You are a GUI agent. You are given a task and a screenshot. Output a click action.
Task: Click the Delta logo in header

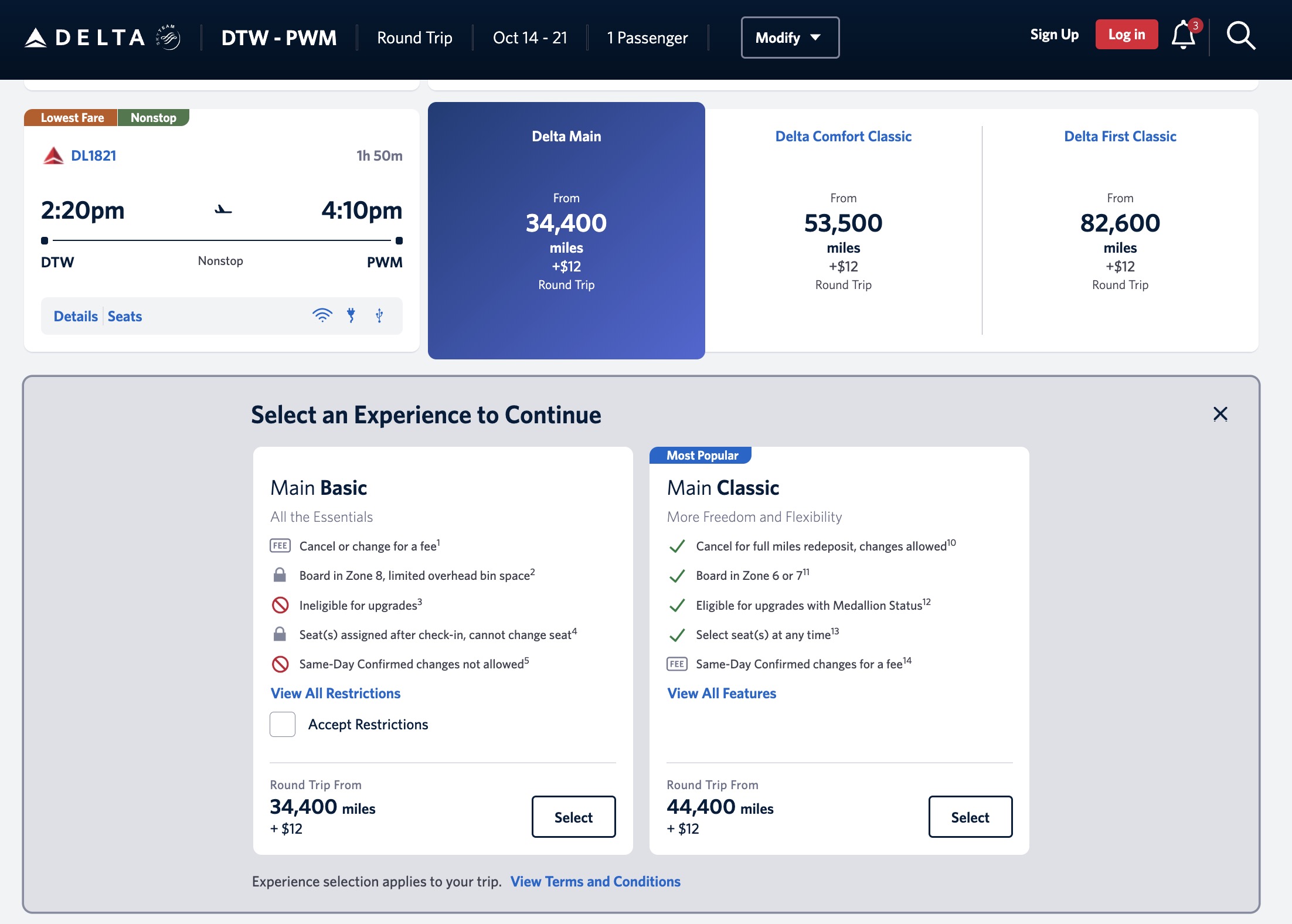(x=85, y=38)
